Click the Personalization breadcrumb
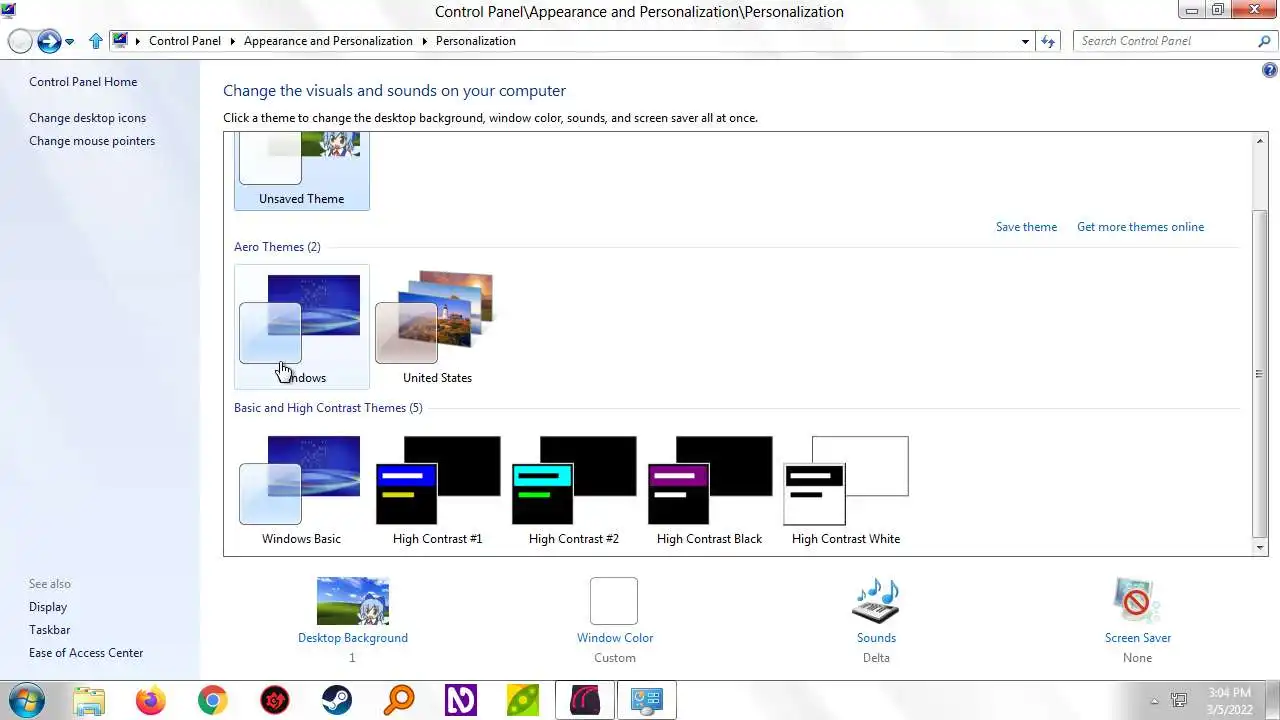 tap(476, 41)
